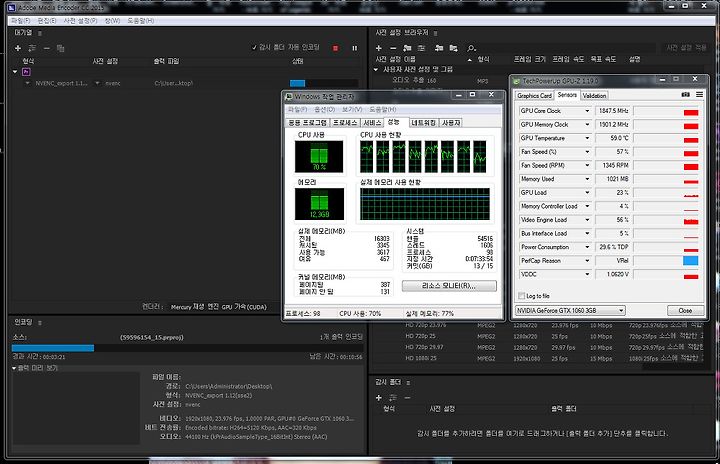Screen dimensions: 720x464
Task: Open the 옵션(O) menu in Task Manager
Action: click(x=325, y=109)
